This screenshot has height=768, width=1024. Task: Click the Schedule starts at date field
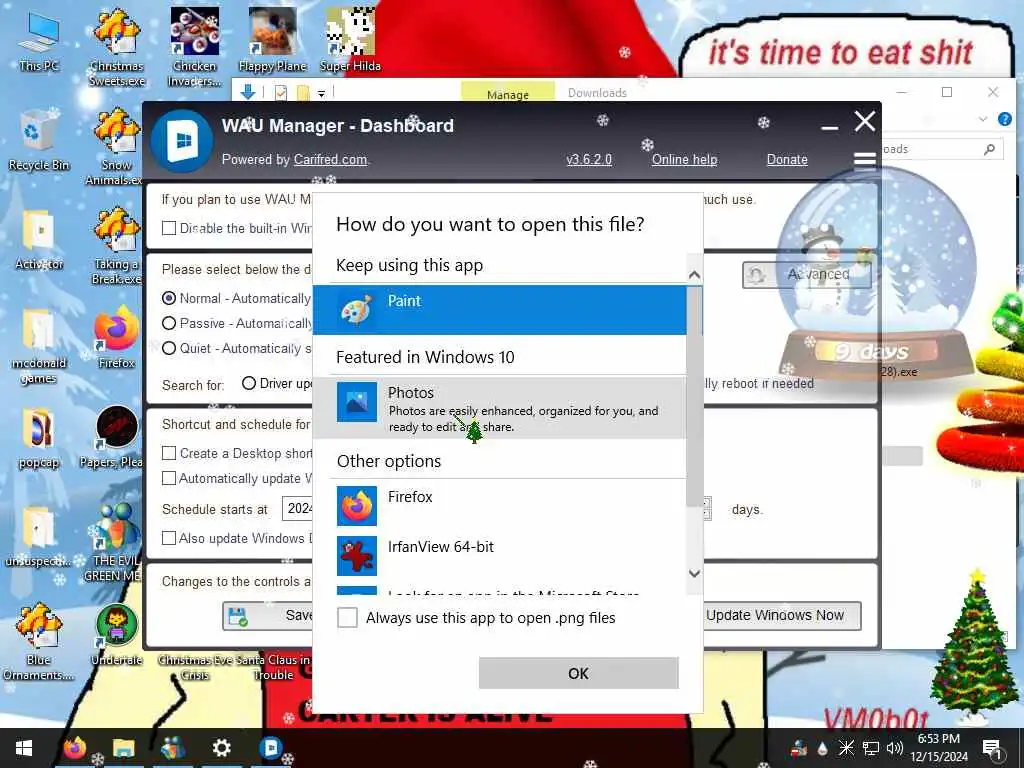(298, 508)
